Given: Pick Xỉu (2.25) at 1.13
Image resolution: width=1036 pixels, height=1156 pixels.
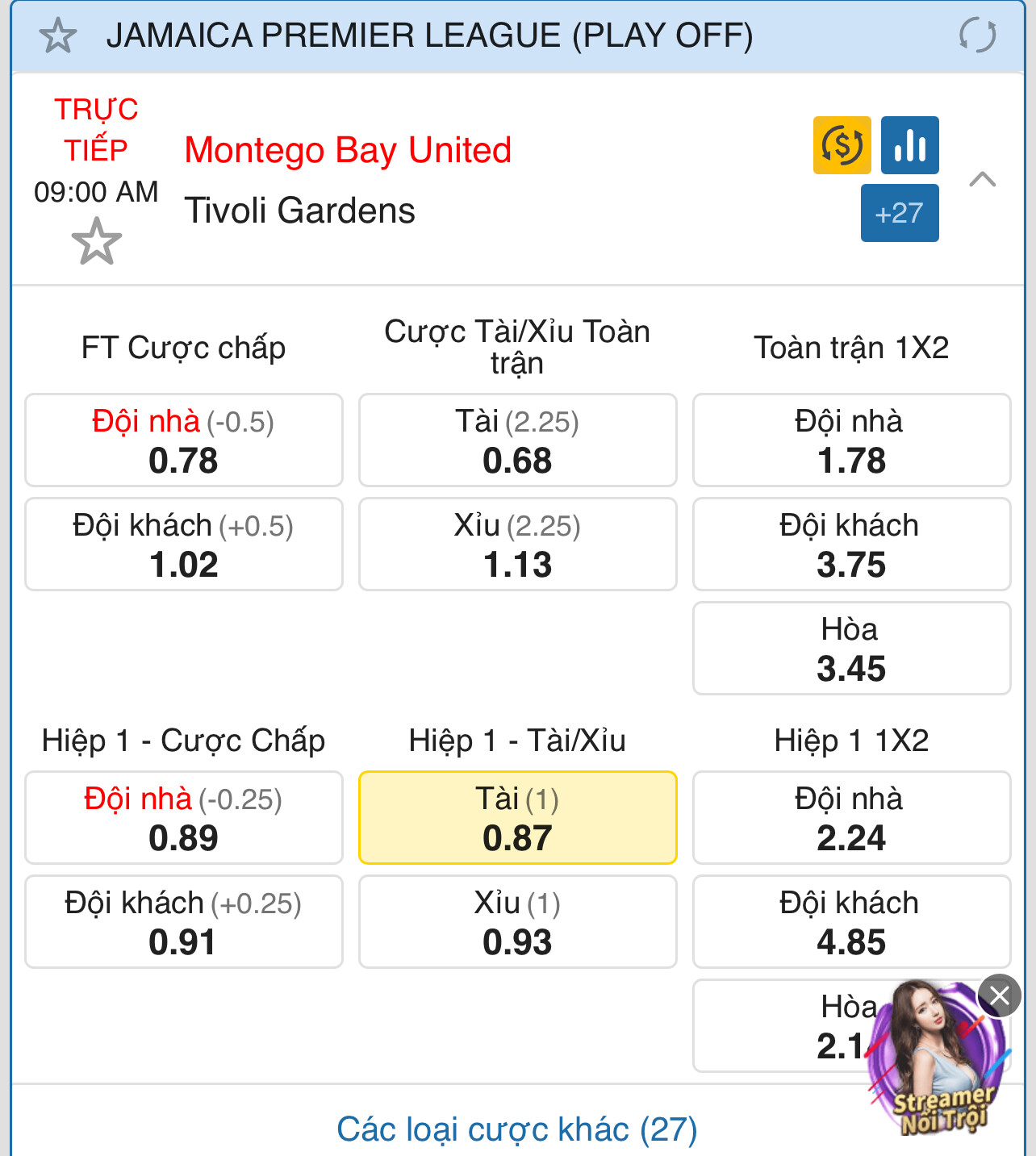Looking at the screenshot, I should pos(517,545).
